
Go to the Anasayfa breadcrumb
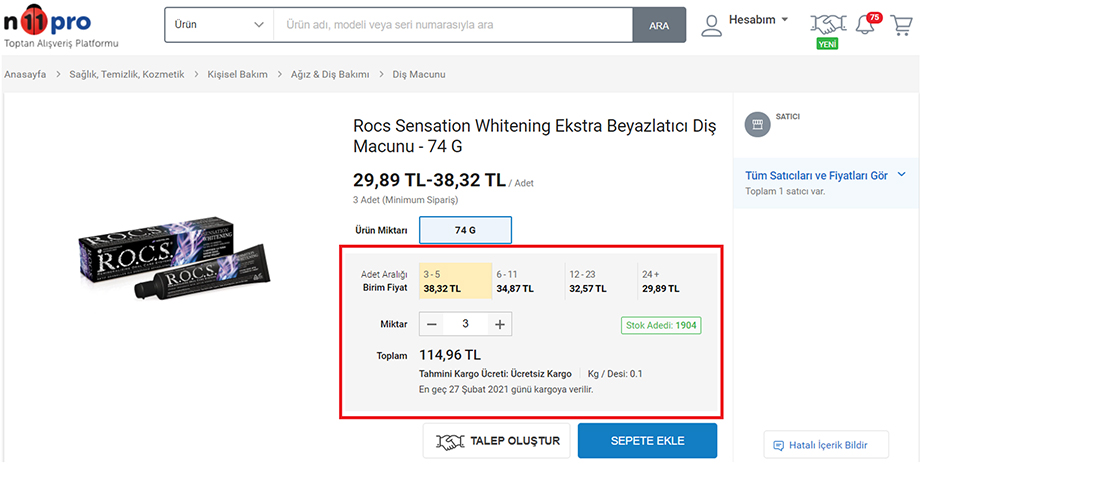click(25, 74)
